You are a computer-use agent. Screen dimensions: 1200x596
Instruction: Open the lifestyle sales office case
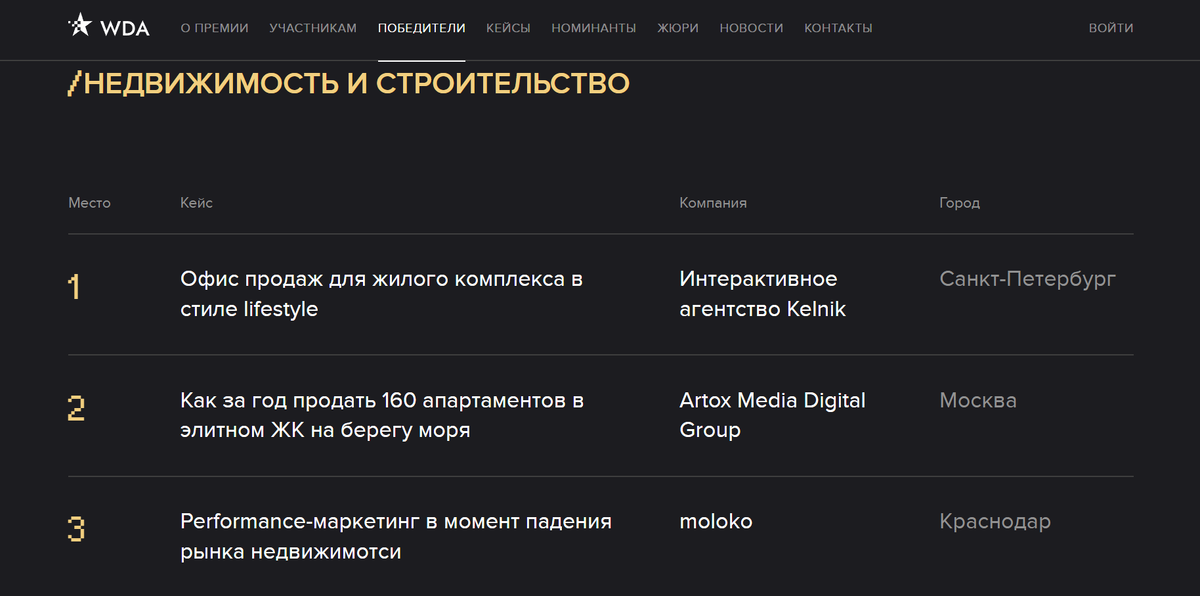[381, 294]
